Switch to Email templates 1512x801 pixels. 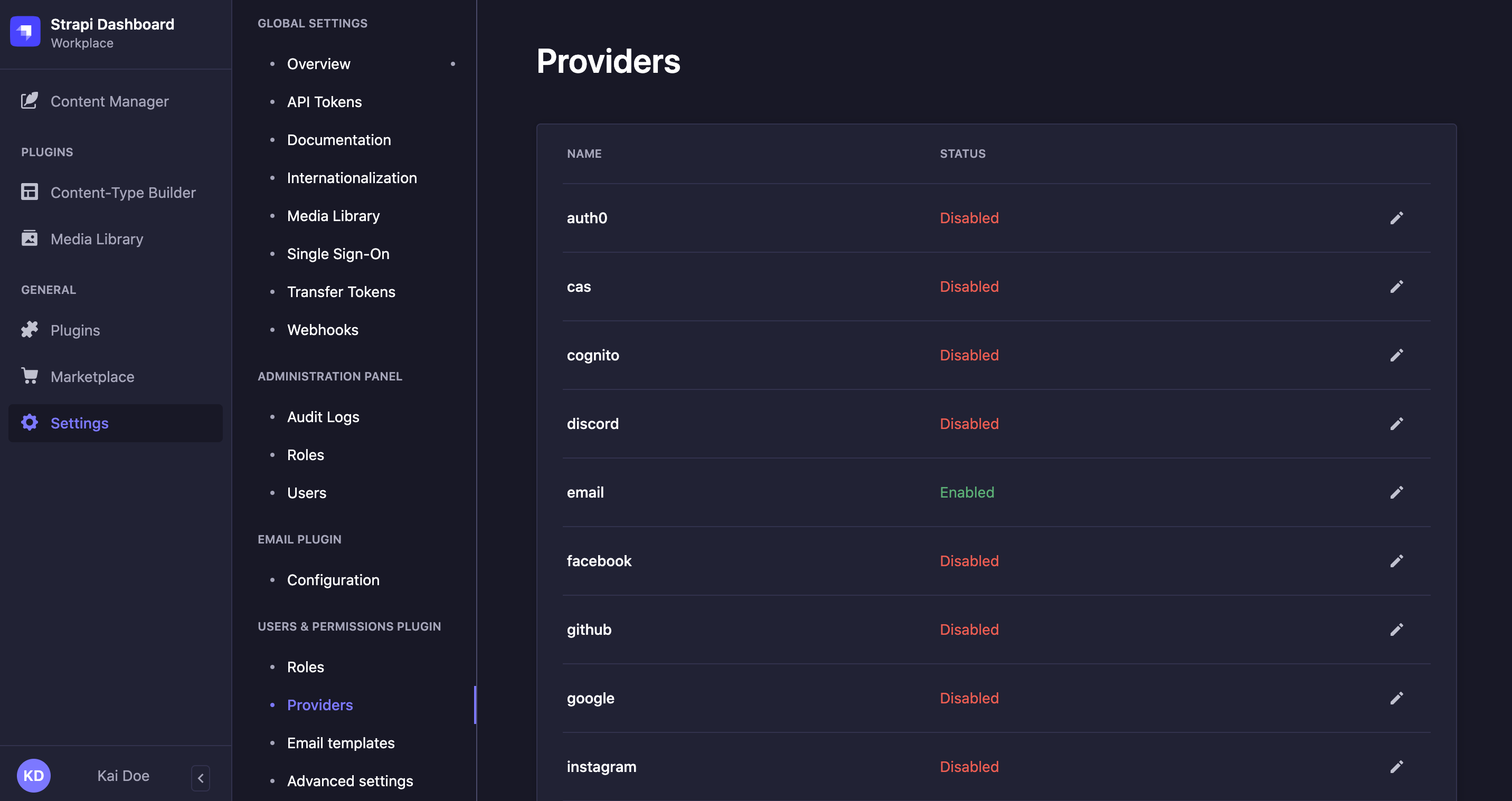tap(341, 742)
